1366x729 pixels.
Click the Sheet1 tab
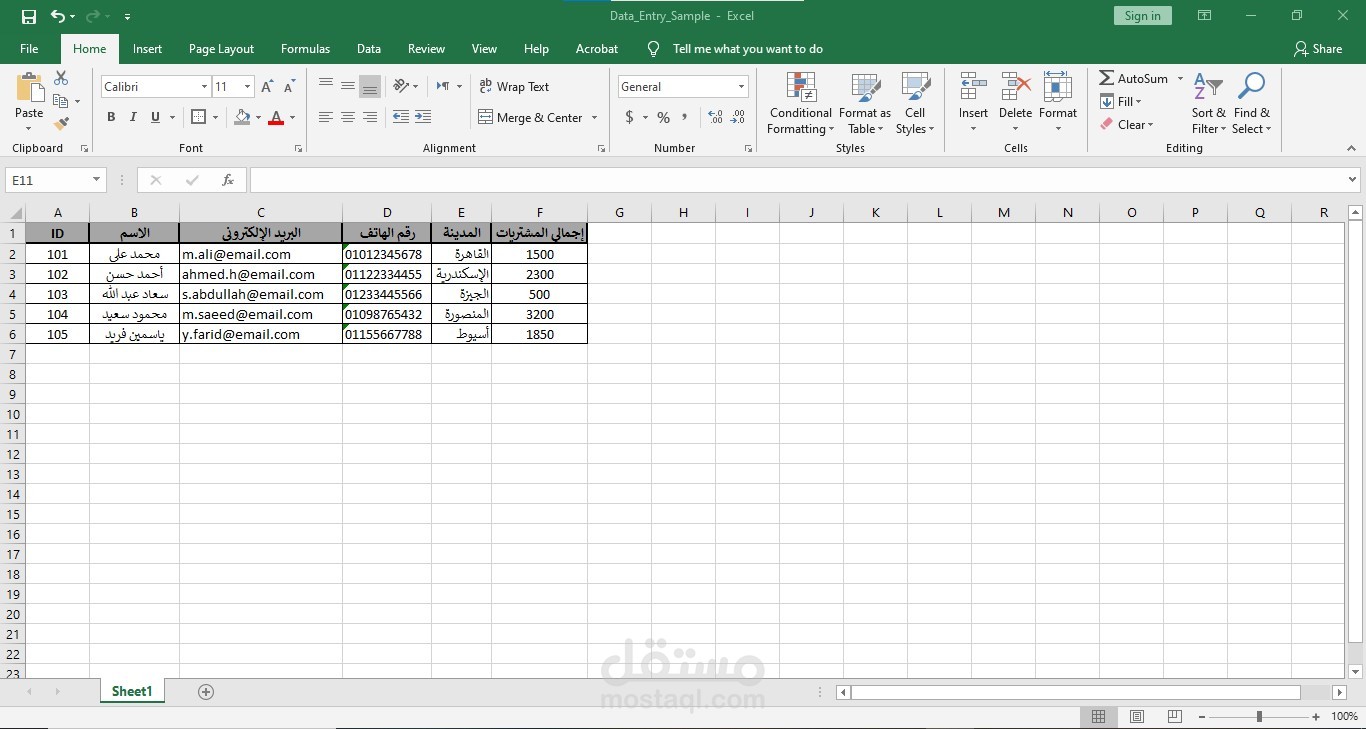click(x=132, y=691)
